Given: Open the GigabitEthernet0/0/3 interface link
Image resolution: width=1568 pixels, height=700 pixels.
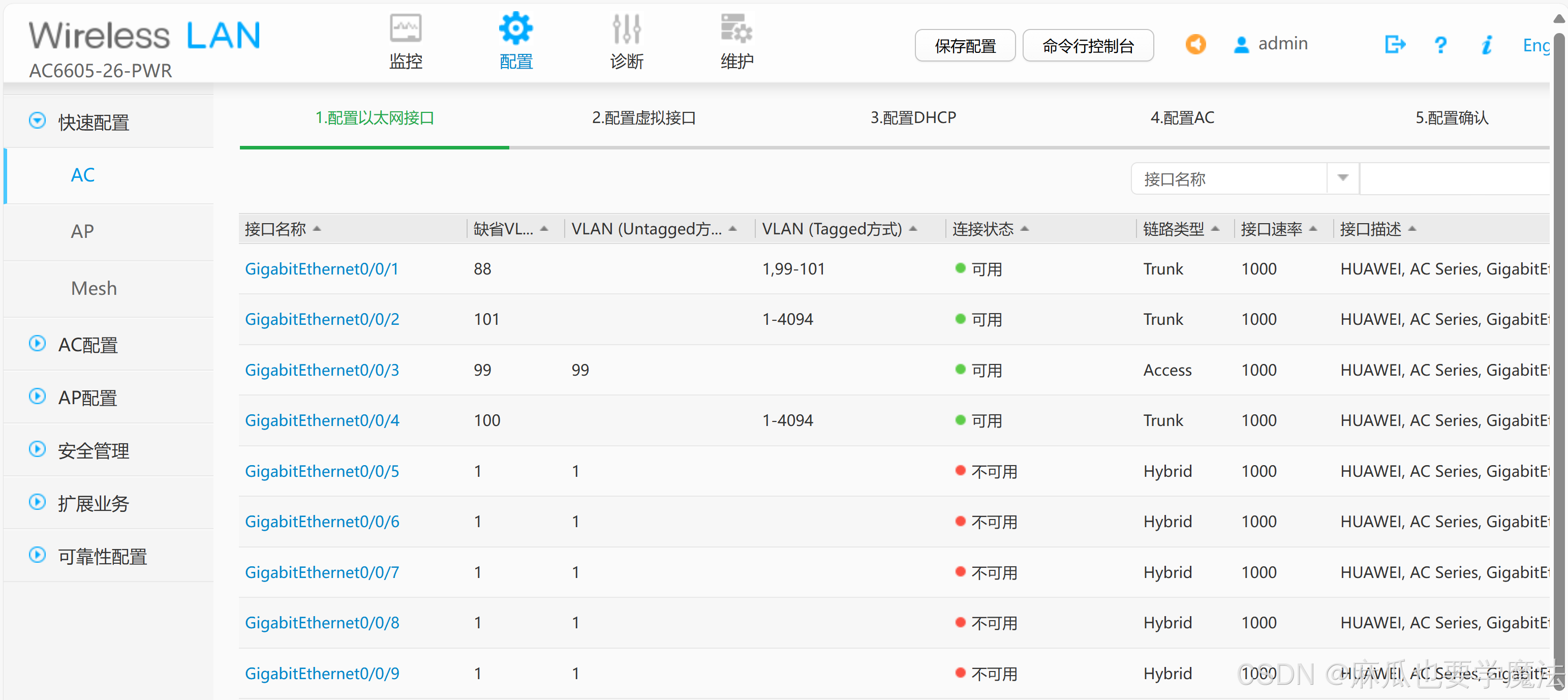Looking at the screenshot, I should click(322, 370).
